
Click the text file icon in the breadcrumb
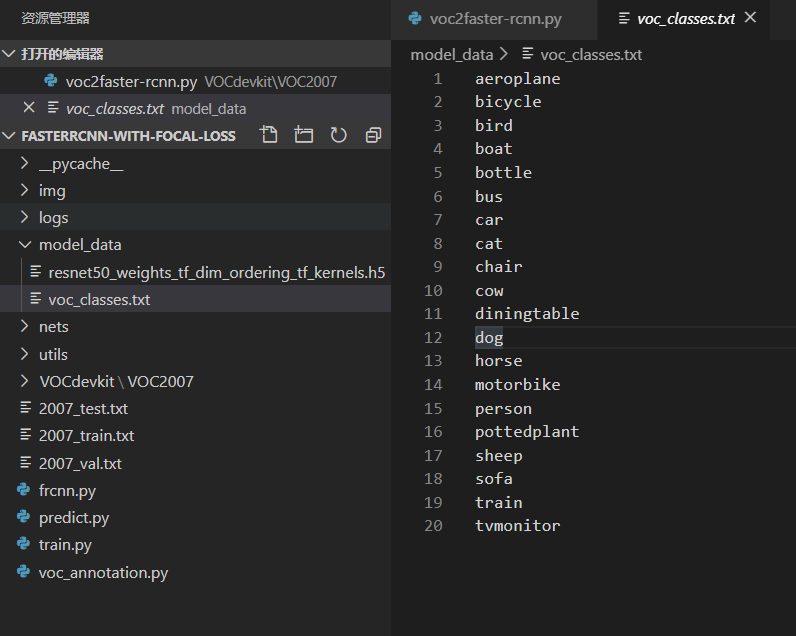click(528, 53)
